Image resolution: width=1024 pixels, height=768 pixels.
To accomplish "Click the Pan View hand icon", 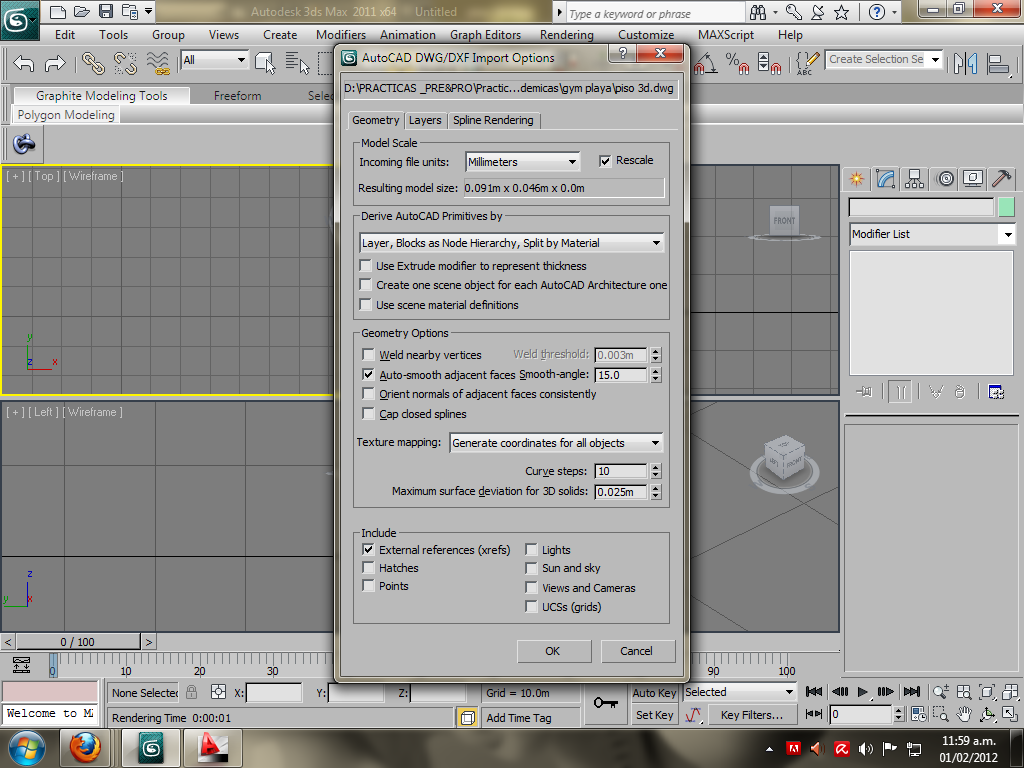I will [964, 714].
